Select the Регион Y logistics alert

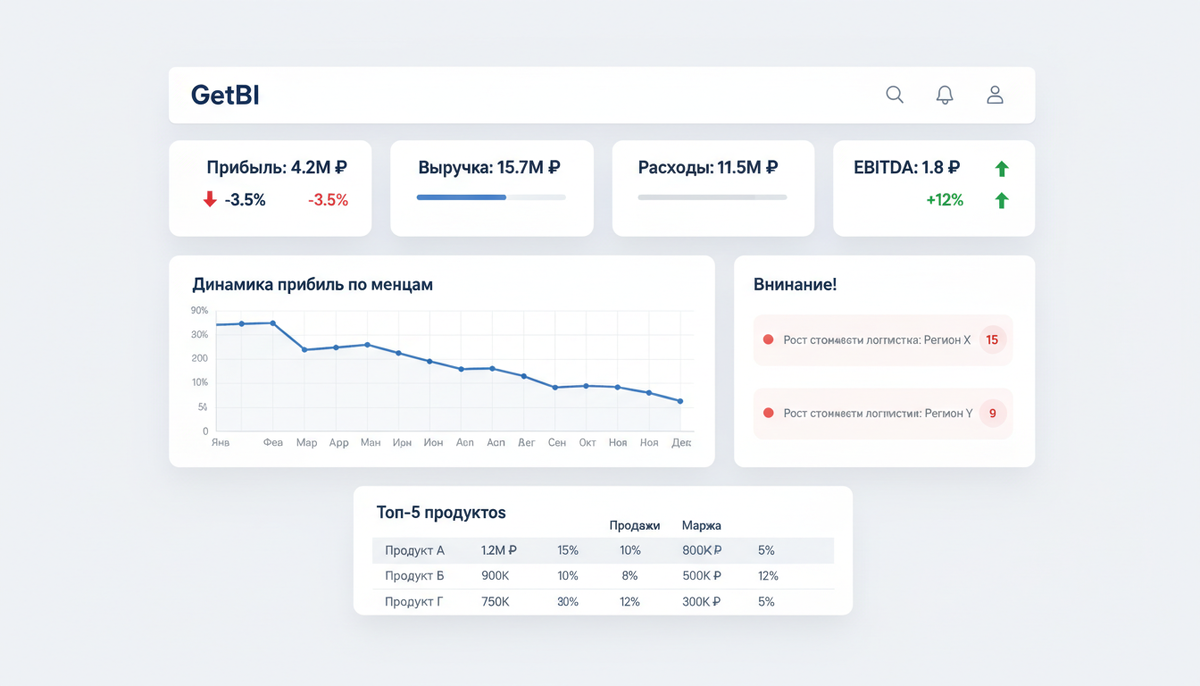click(883, 413)
